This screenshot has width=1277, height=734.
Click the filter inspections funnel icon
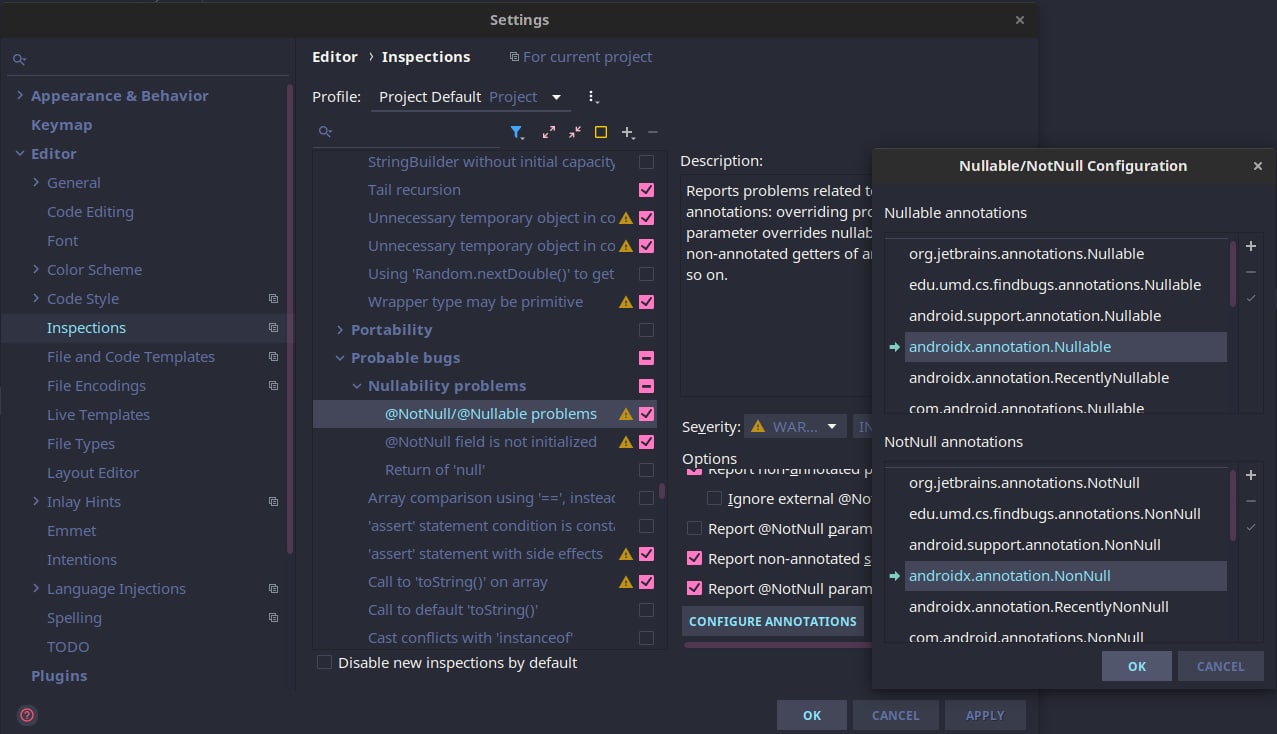coord(516,132)
